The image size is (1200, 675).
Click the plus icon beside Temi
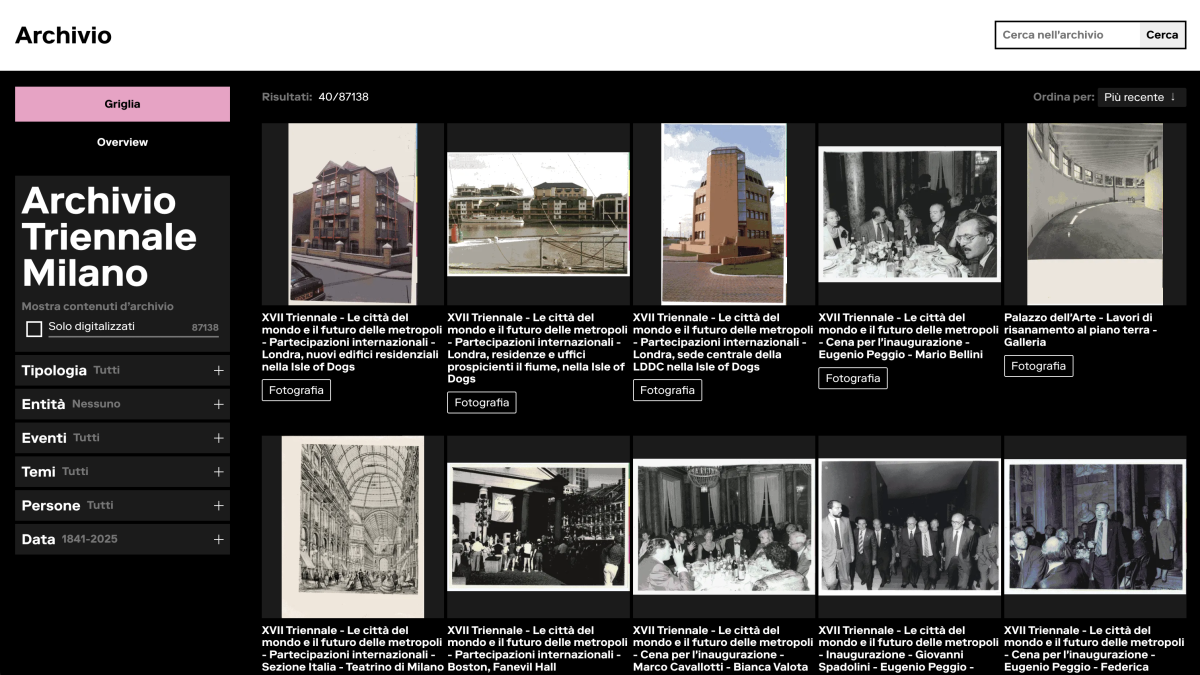point(218,472)
